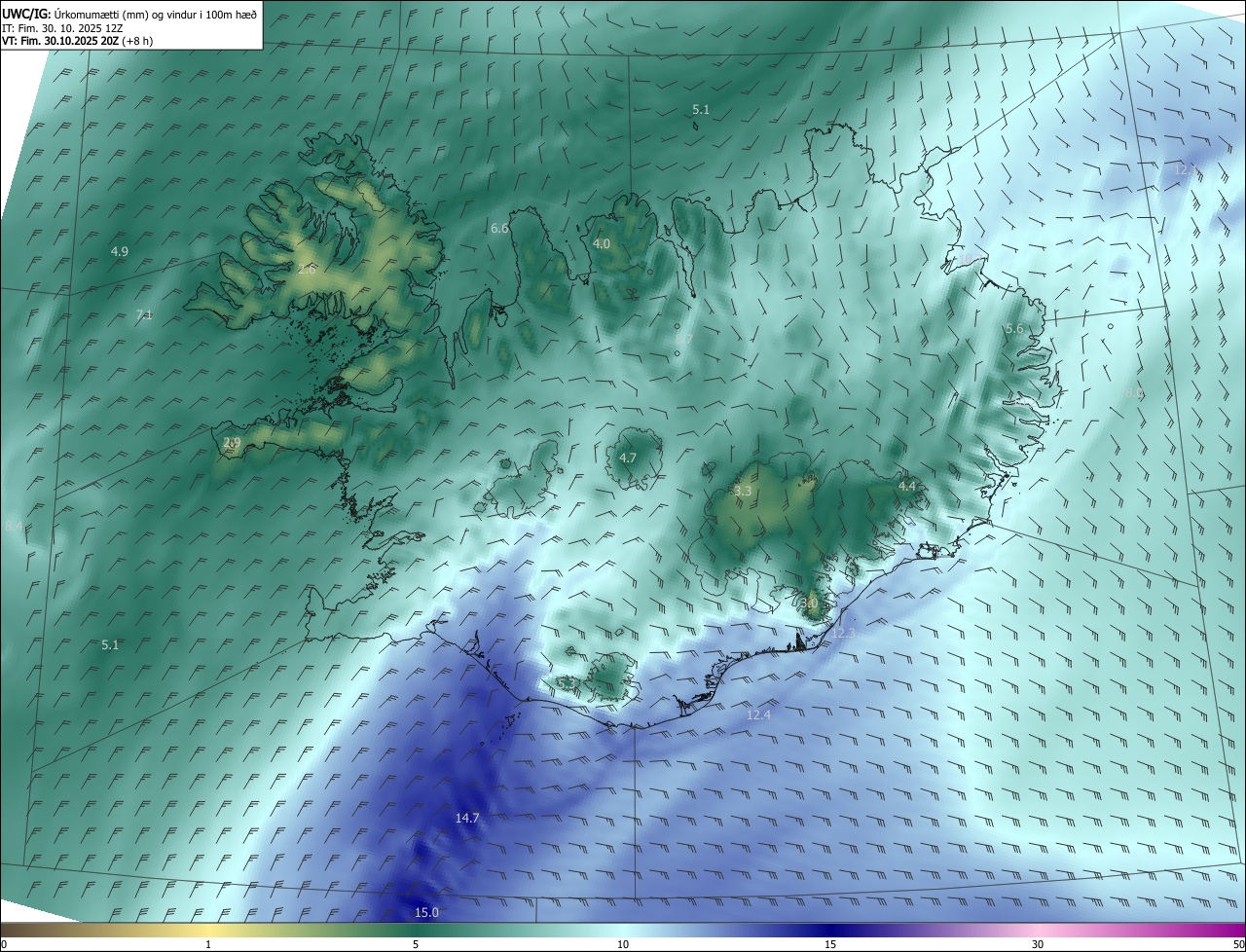
Task: Click the 8.4 value label
Action: click(14, 526)
